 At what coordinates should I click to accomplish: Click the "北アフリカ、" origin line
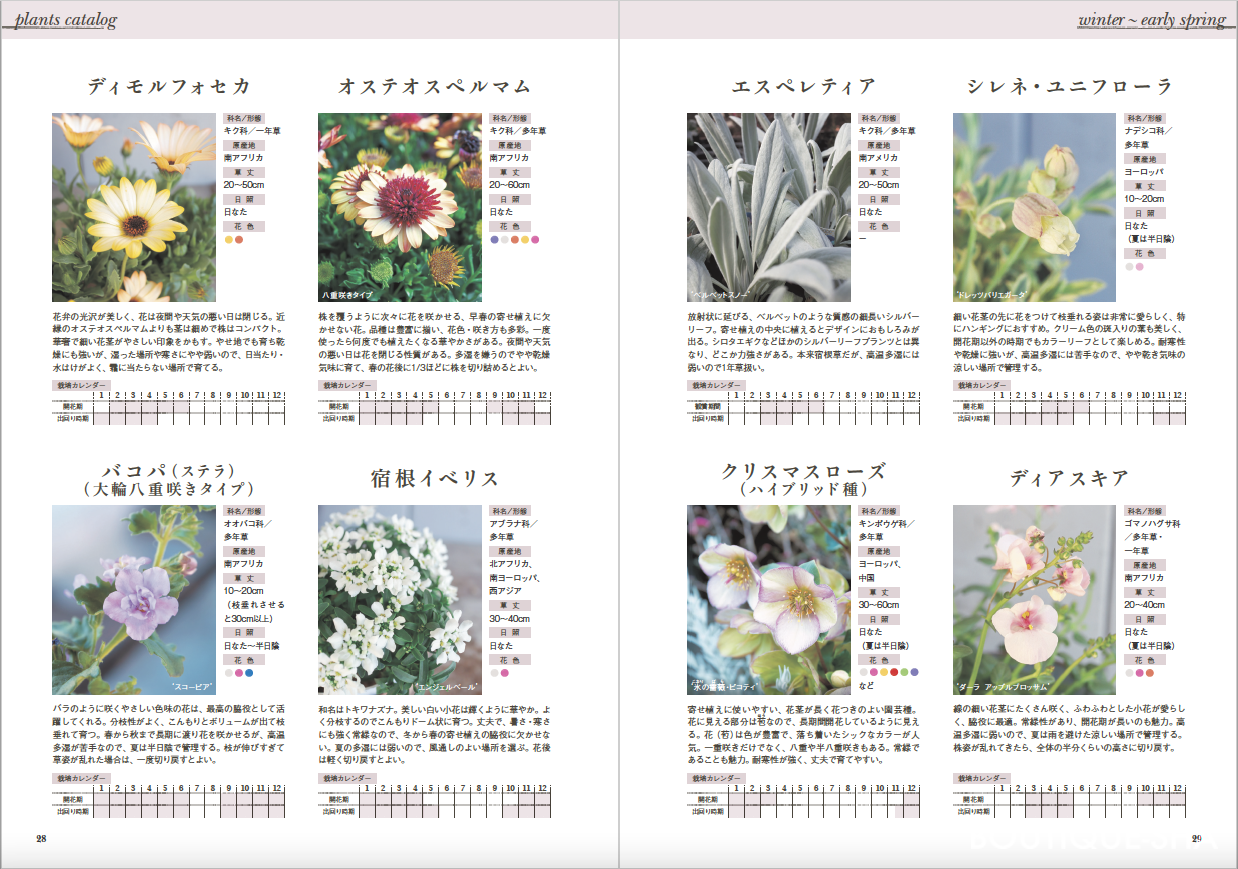(512, 565)
